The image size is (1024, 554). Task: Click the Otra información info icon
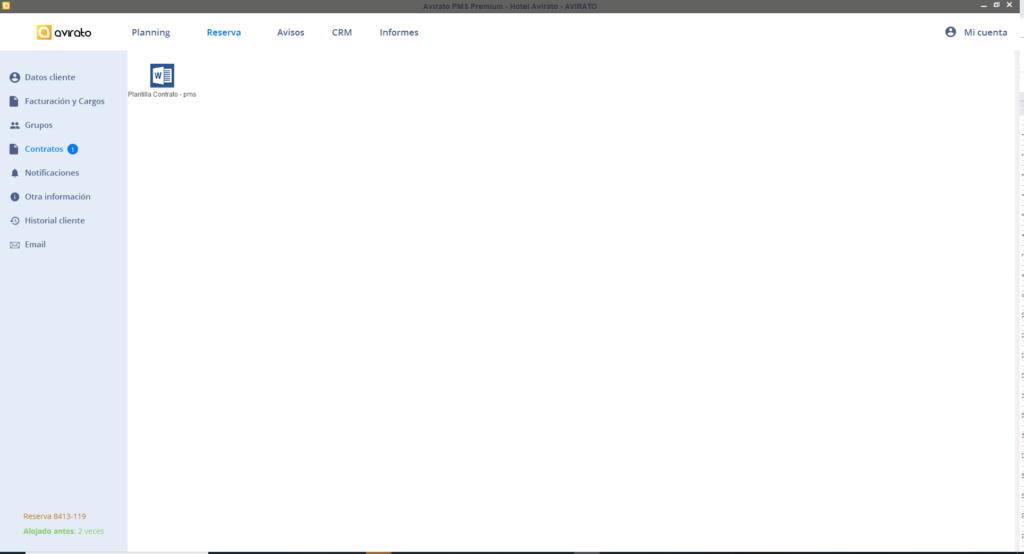14,197
